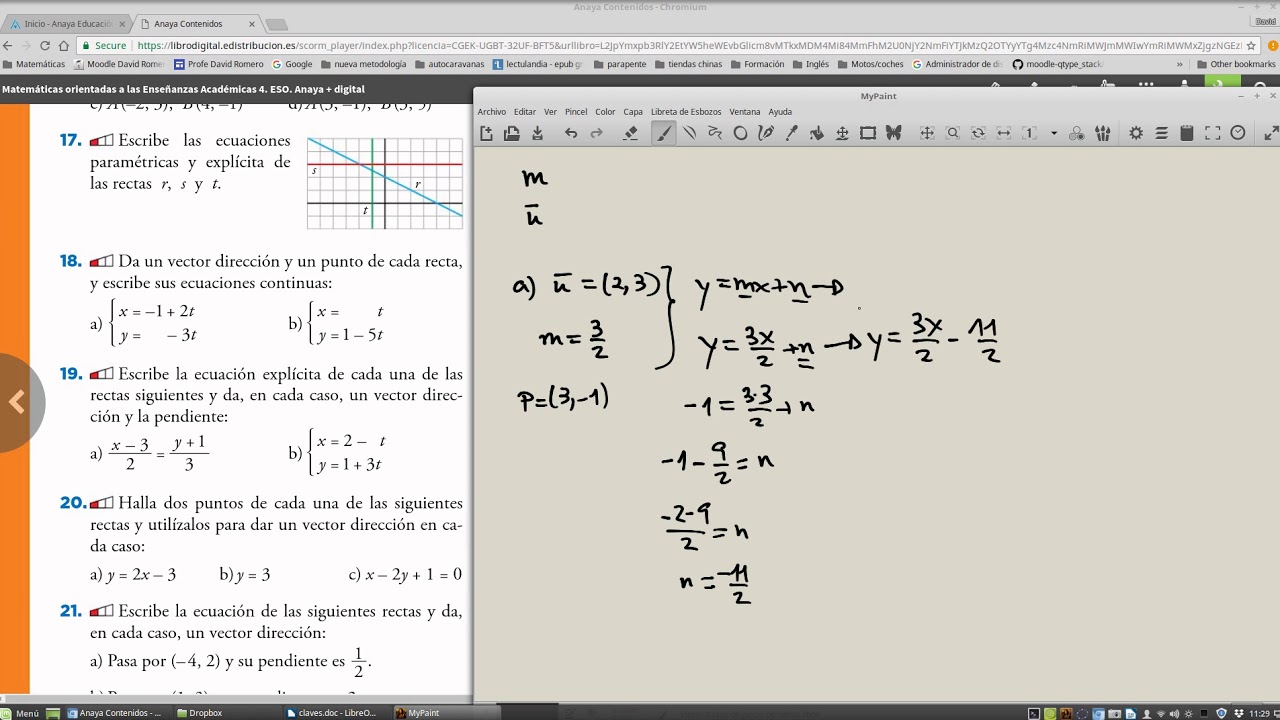
Task: Open the scratchpad notepad icon
Action: 1187,133
